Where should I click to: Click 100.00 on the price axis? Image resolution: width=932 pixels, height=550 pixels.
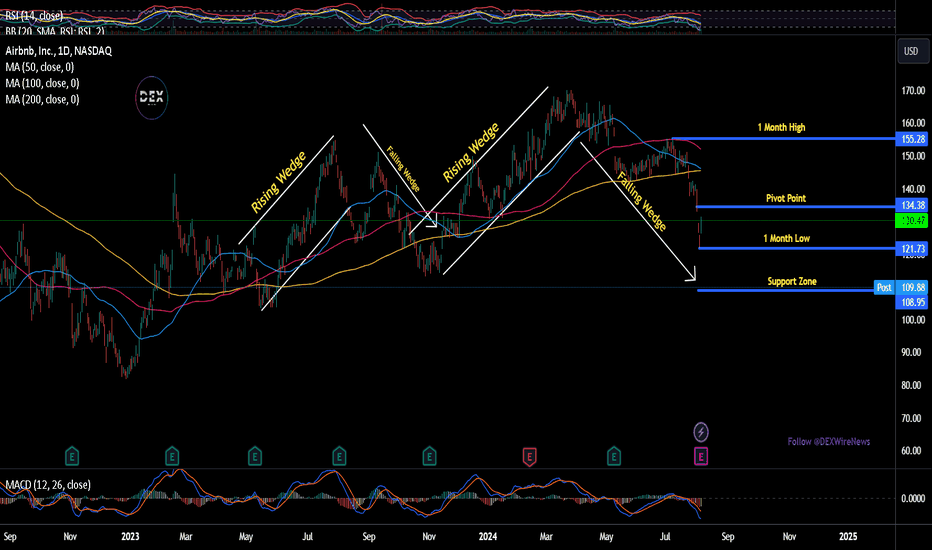coord(913,320)
